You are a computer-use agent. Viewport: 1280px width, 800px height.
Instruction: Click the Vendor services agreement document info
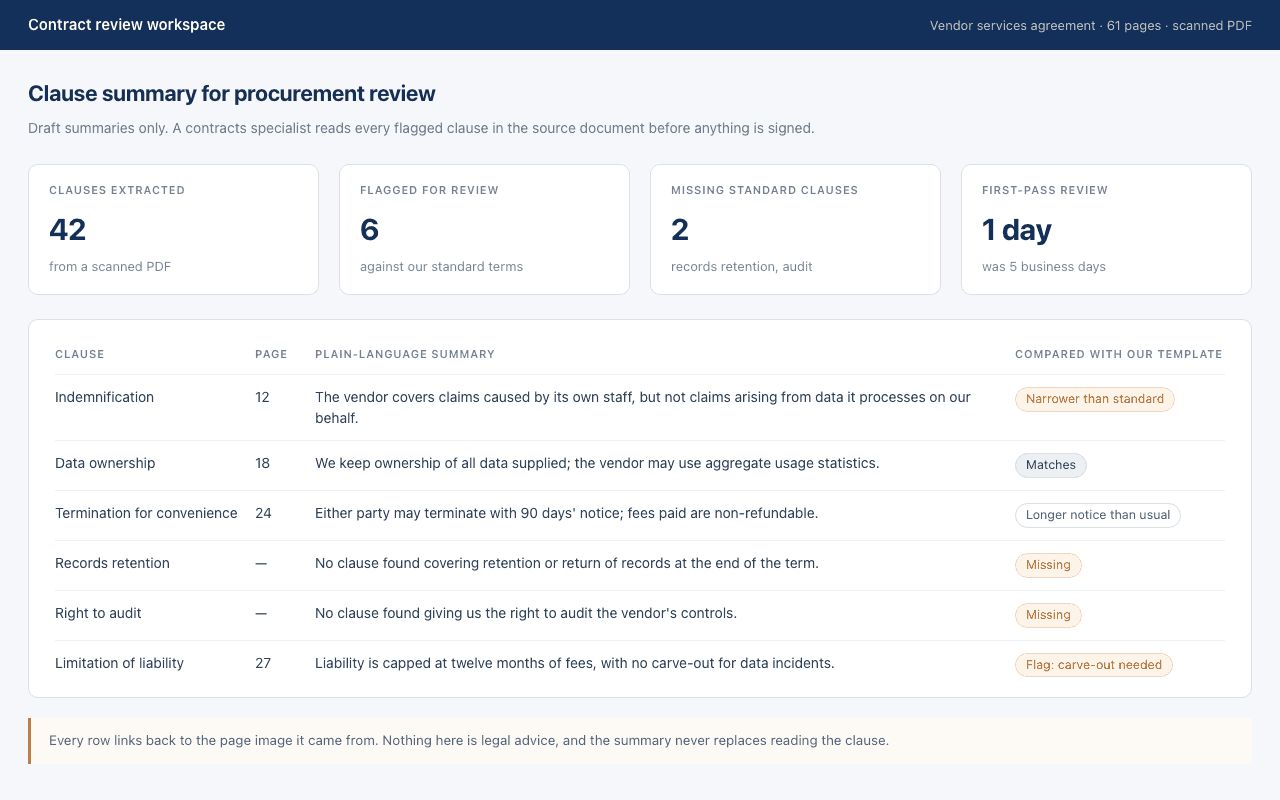pyautogui.click(x=1091, y=26)
